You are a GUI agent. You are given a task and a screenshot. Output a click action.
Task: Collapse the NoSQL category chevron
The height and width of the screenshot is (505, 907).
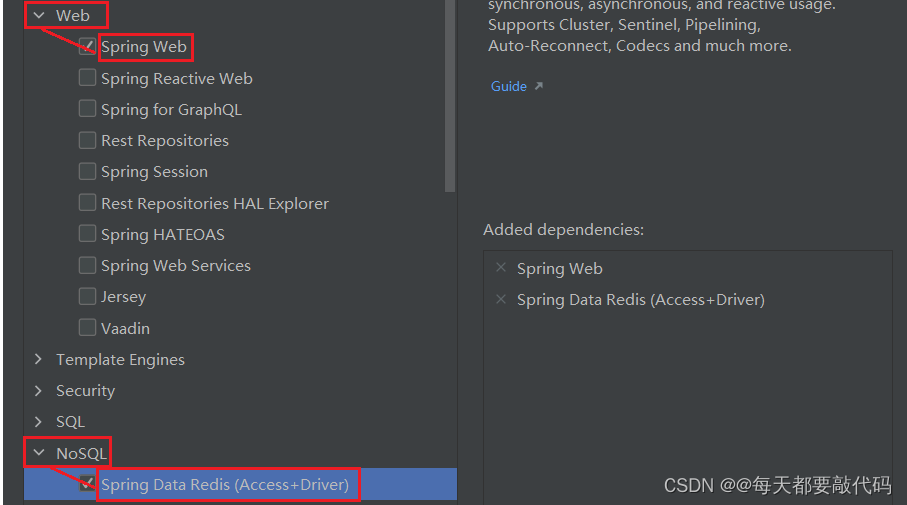pos(39,452)
